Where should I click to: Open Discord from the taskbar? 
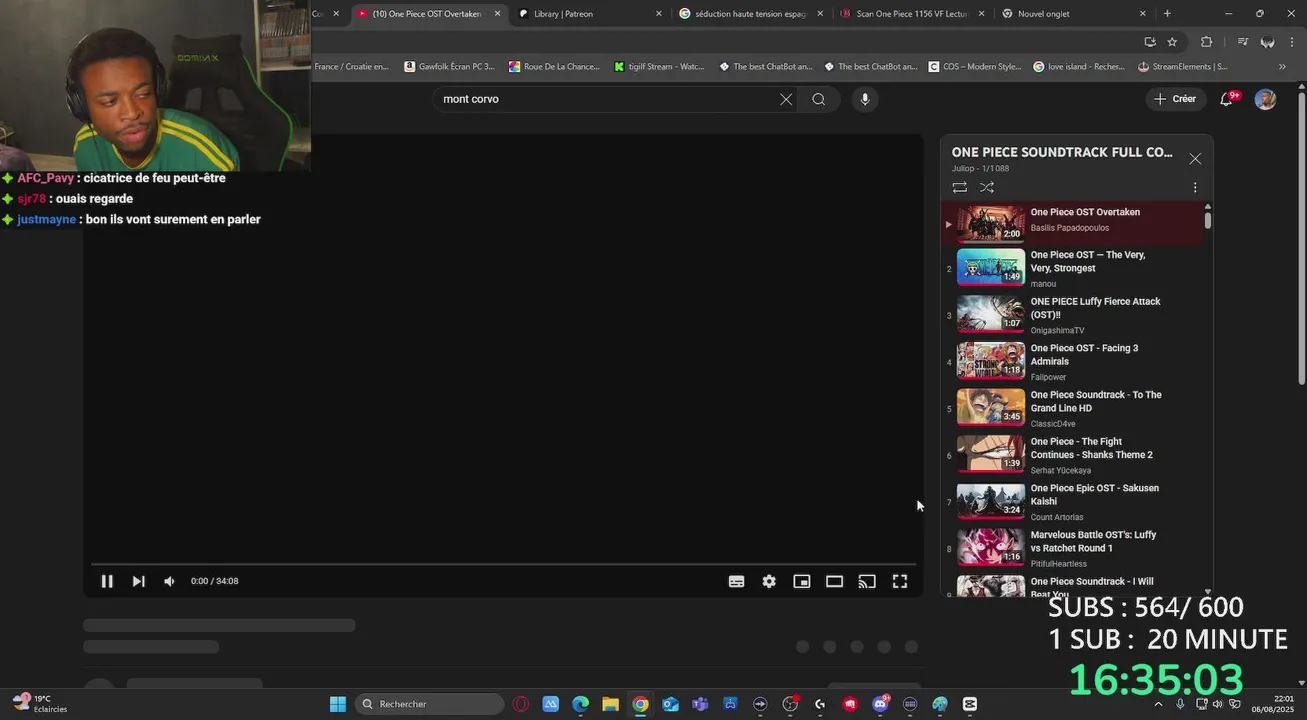(880, 704)
